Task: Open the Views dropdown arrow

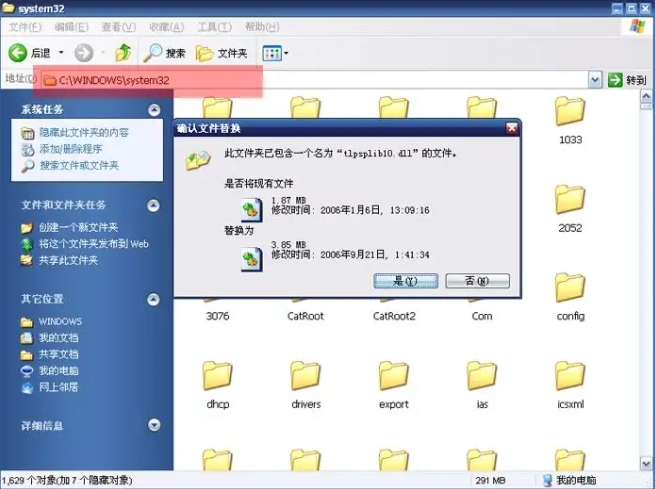Action: (x=287, y=53)
